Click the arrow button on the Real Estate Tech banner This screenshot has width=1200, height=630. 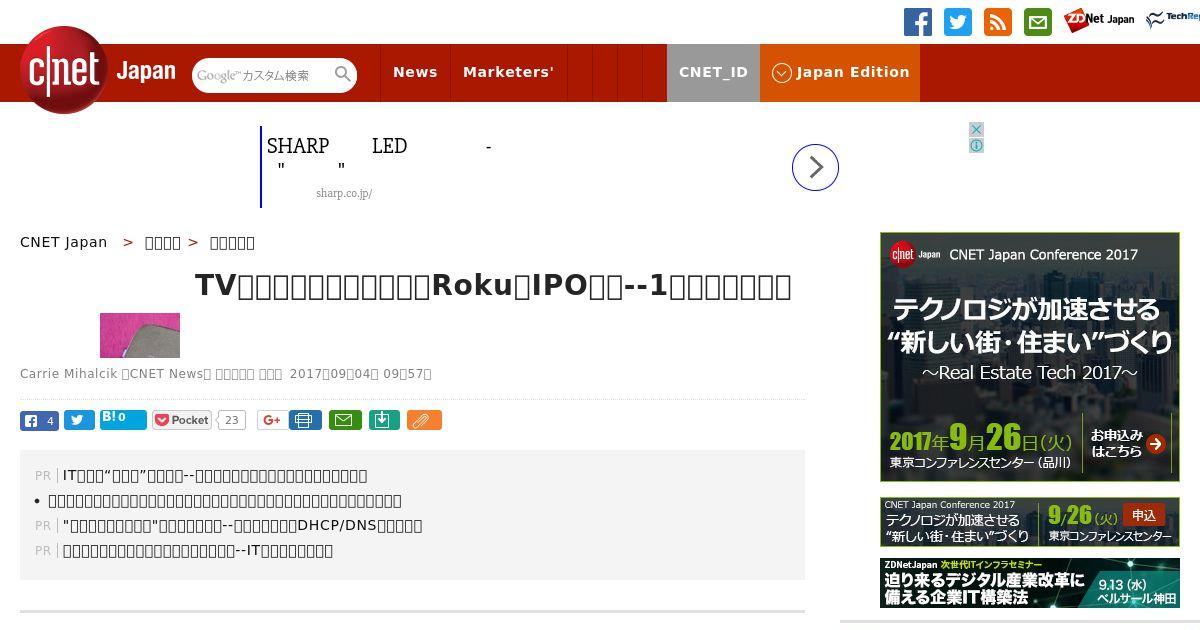[x=1156, y=444]
